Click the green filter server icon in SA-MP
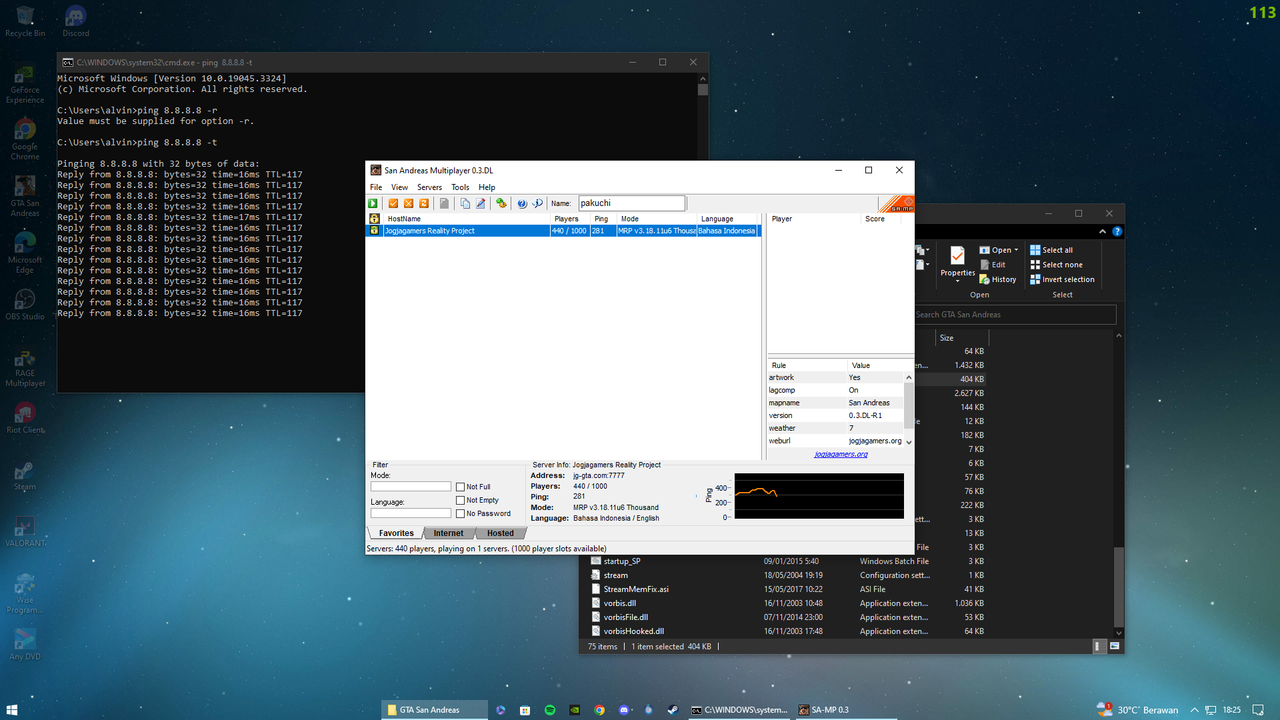The width and height of the screenshot is (1280, 720). [x=501, y=203]
